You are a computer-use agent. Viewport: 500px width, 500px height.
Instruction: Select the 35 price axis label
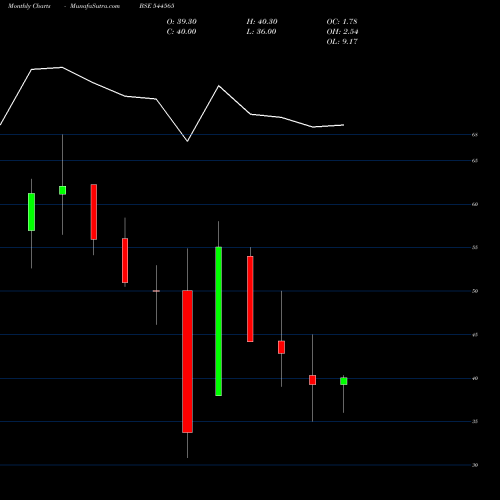(475, 422)
